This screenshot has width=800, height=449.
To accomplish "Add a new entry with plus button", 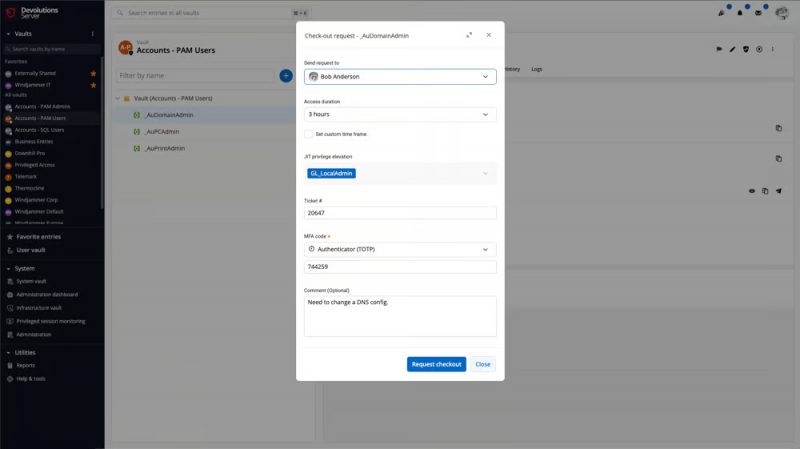I will click(x=286, y=76).
